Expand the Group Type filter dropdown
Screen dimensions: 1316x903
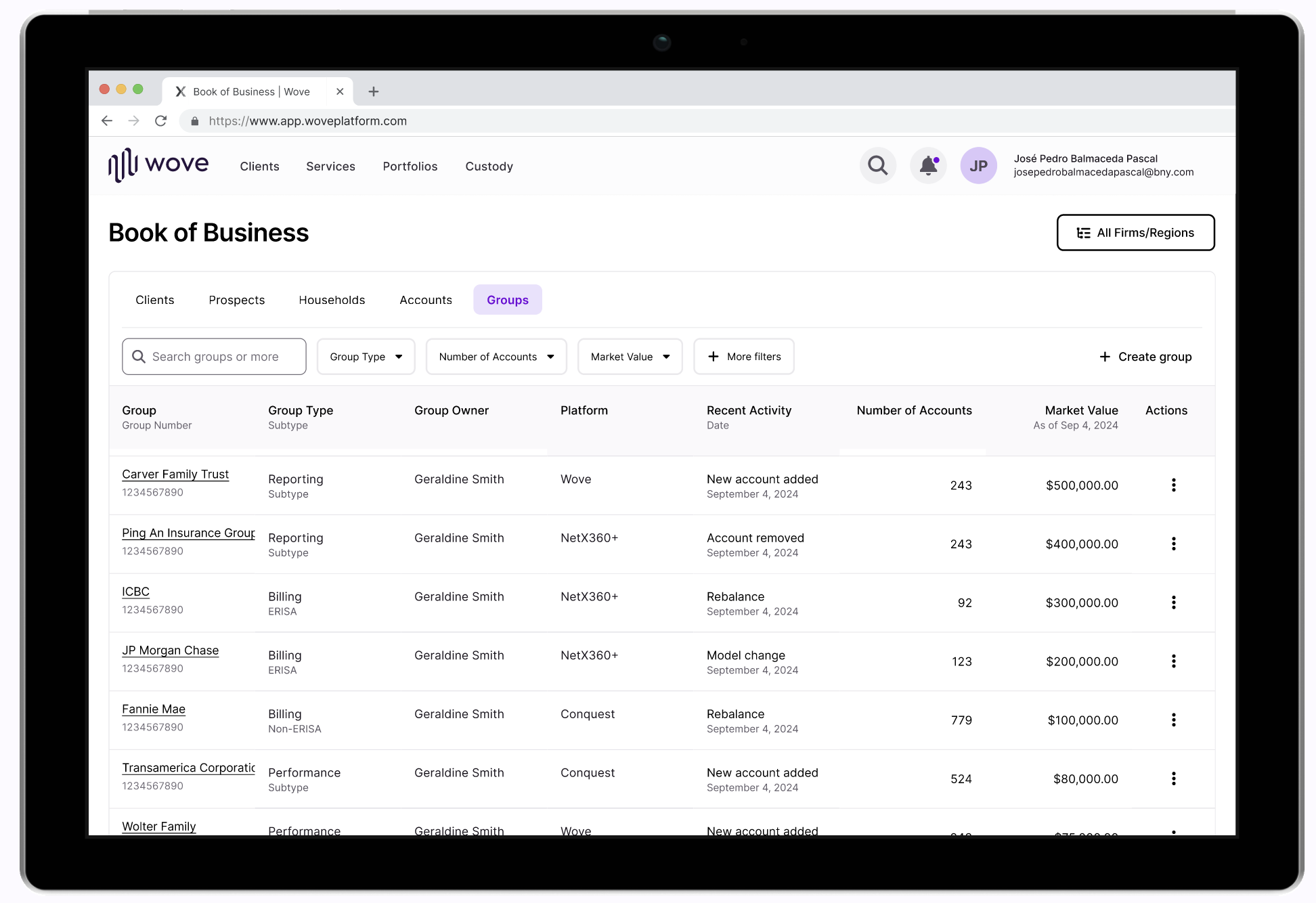[x=366, y=357]
